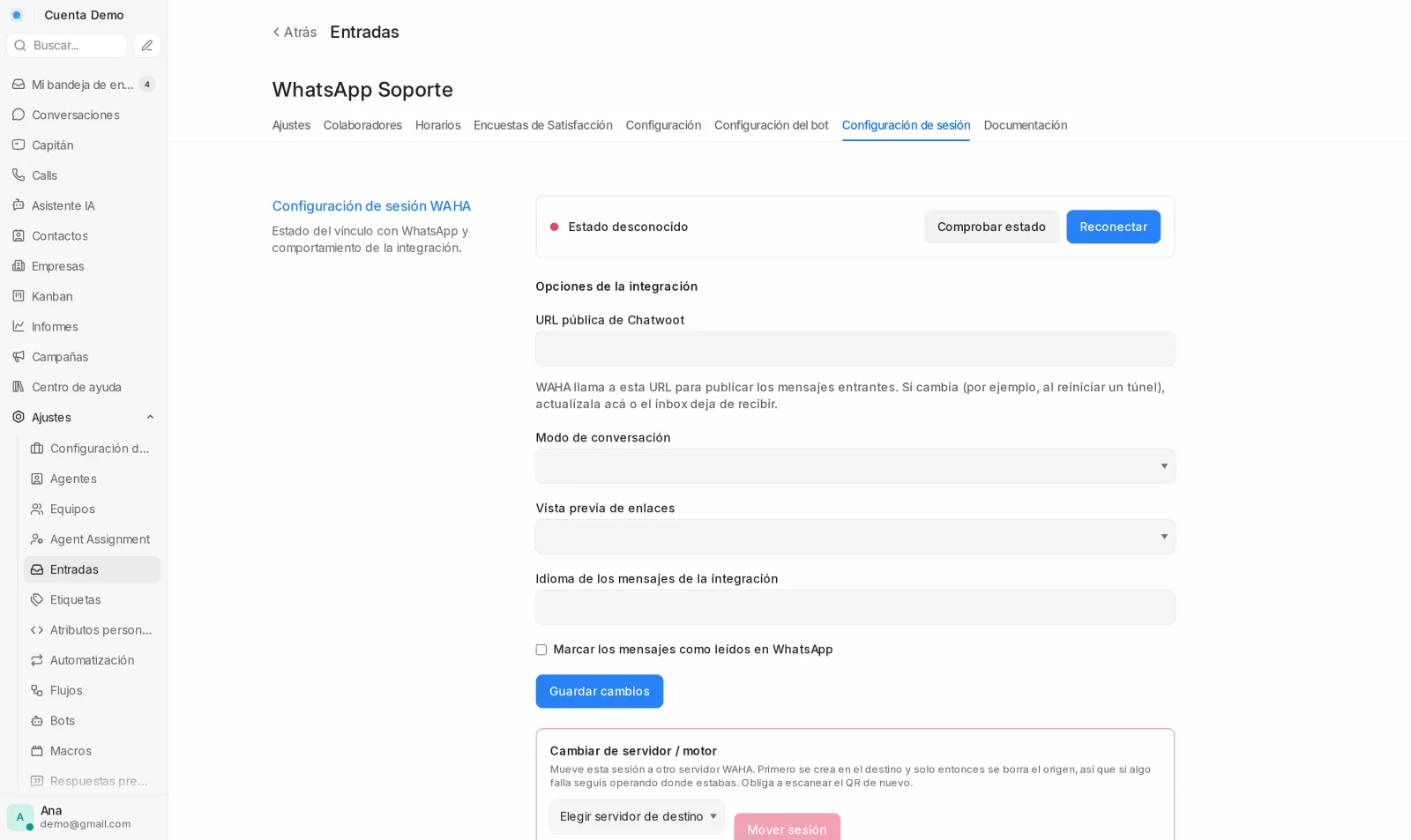The width and height of the screenshot is (1411, 840).
Task: Open Encuestas de Satisfacción tab
Action: [x=542, y=125]
